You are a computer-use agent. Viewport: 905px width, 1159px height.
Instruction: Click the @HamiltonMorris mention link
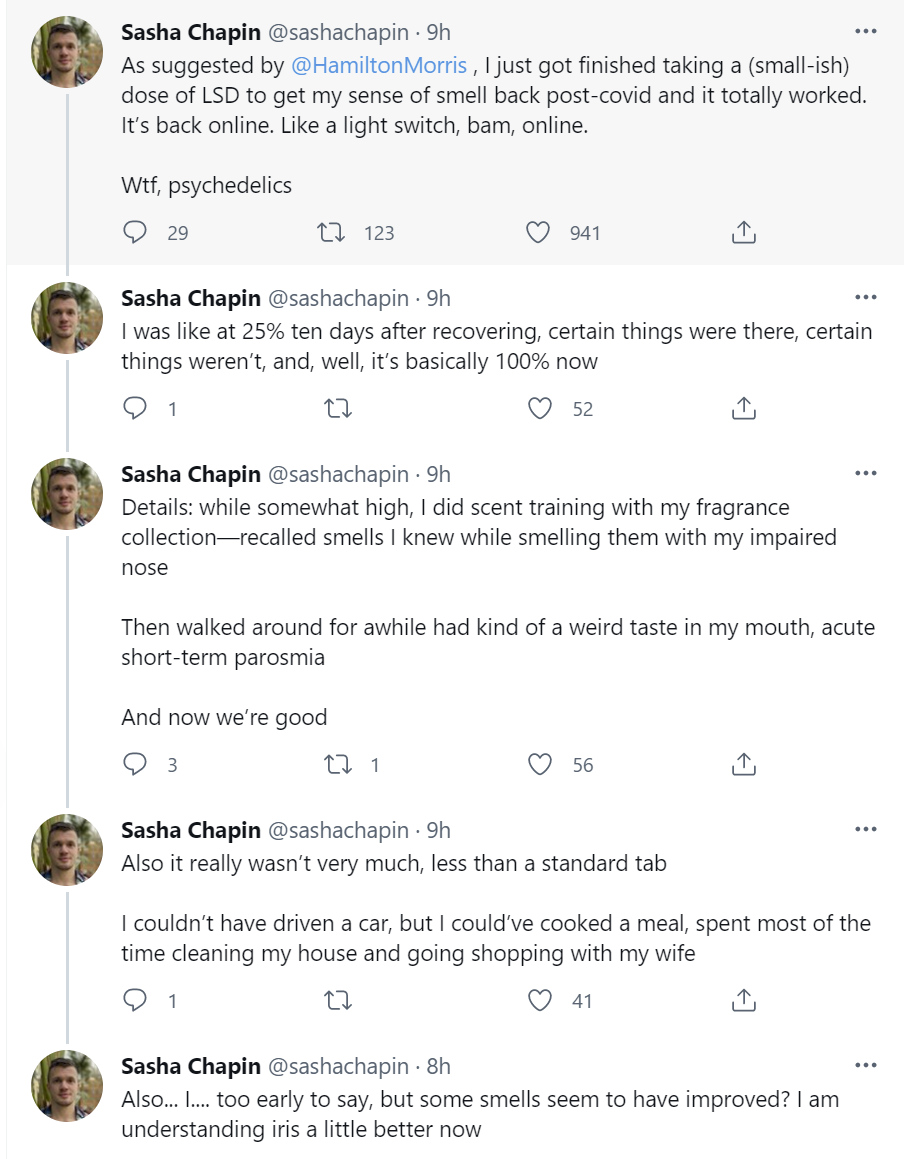coord(378,65)
